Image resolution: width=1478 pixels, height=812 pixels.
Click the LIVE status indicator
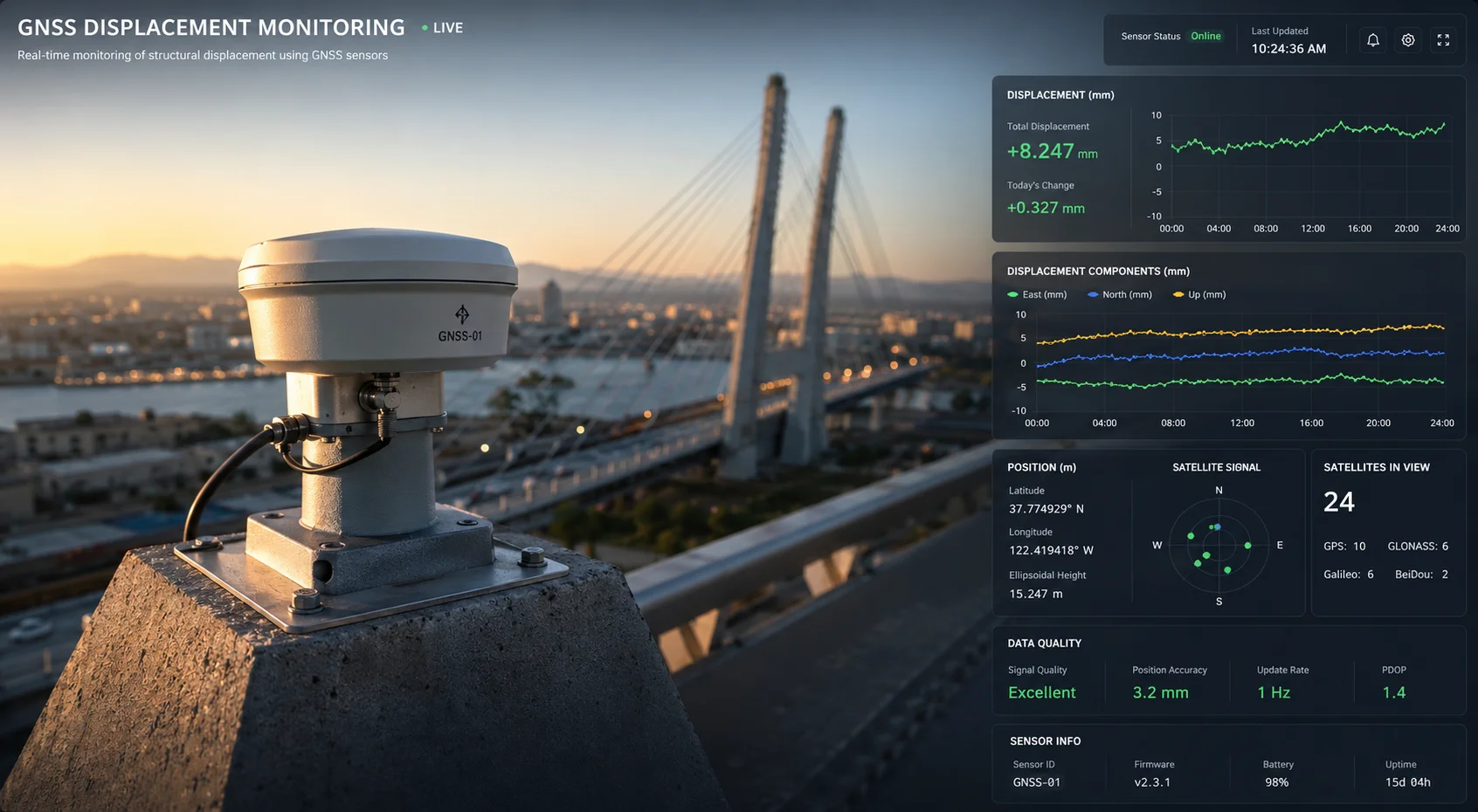point(443,28)
